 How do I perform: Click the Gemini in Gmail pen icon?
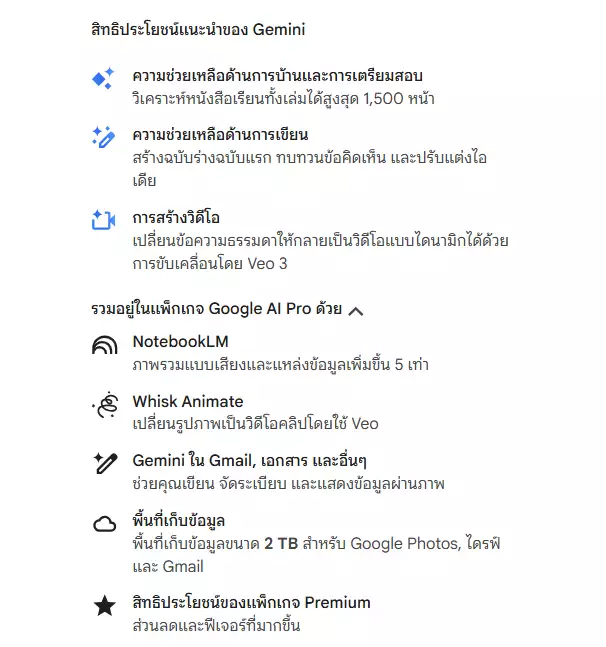104,463
